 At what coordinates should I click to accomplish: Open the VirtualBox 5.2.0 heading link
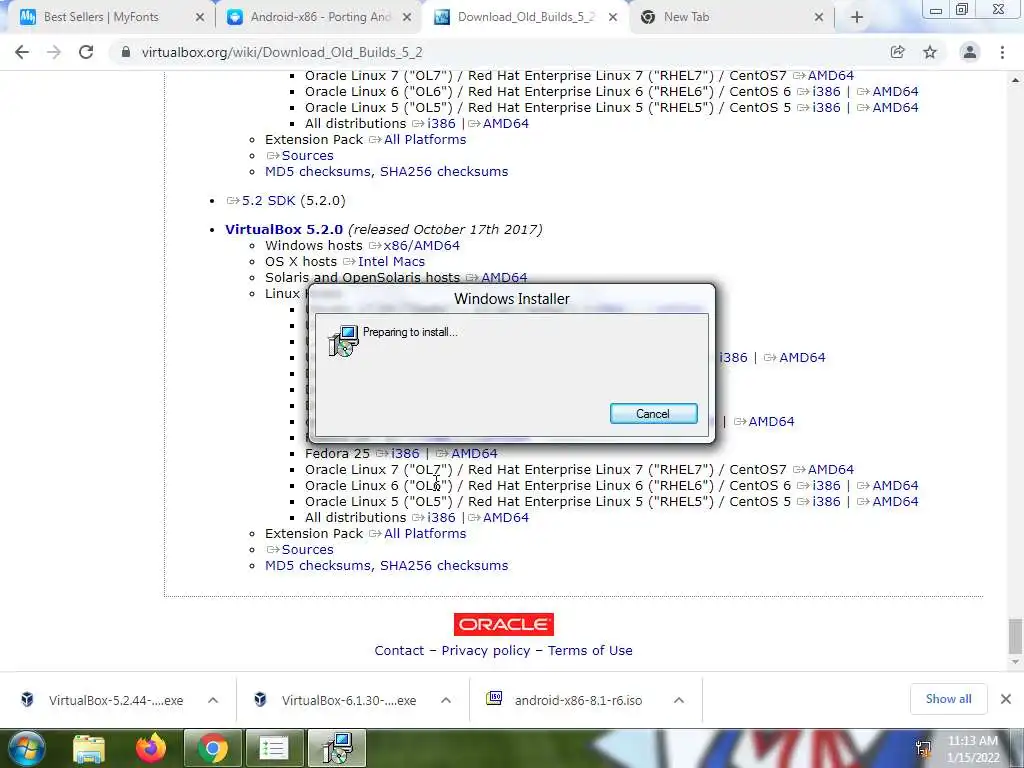pyautogui.click(x=284, y=229)
